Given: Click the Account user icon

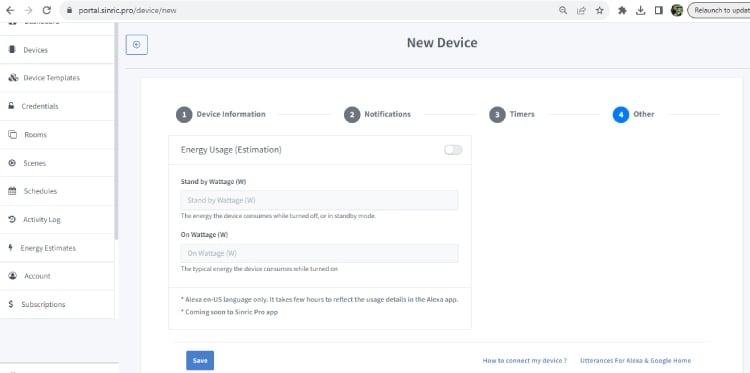Looking at the screenshot, I should 12,276.
